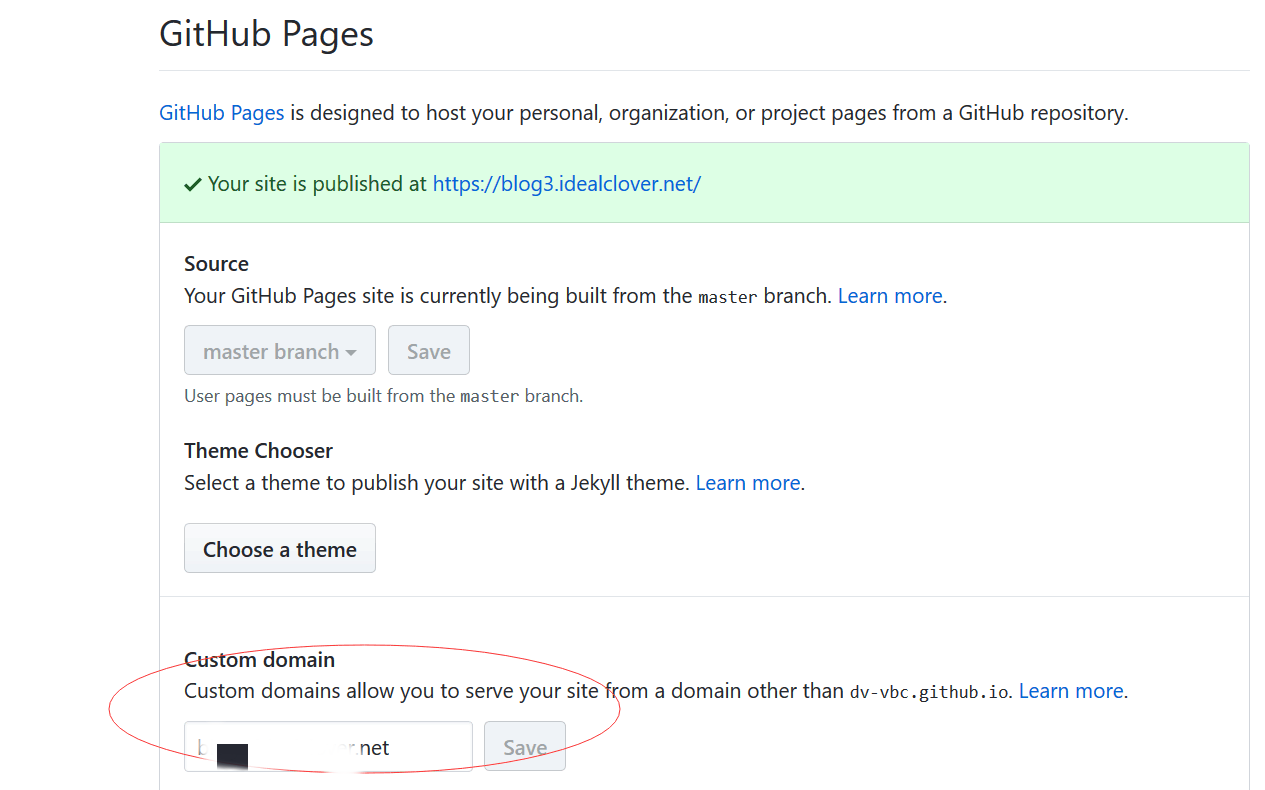Click the dv-vbc.github.io code text
The width and height of the screenshot is (1265, 790).
tap(928, 692)
